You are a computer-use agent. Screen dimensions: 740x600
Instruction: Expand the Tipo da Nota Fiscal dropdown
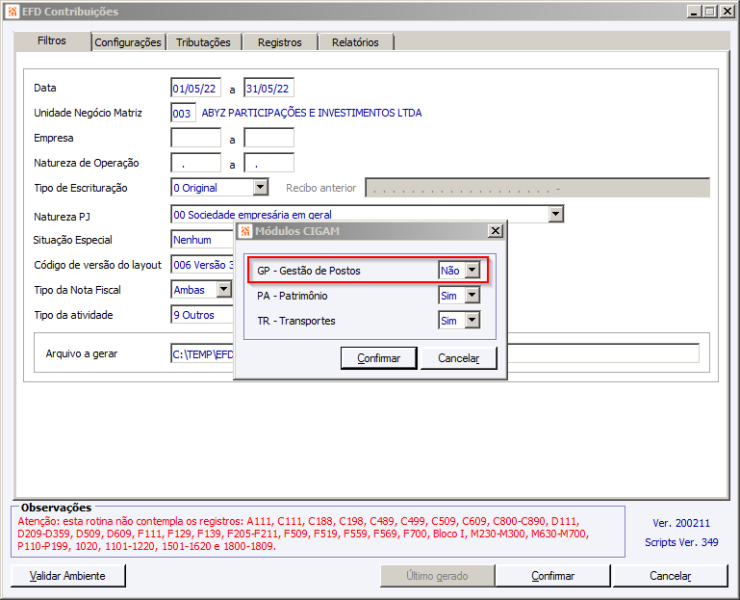[x=224, y=289]
